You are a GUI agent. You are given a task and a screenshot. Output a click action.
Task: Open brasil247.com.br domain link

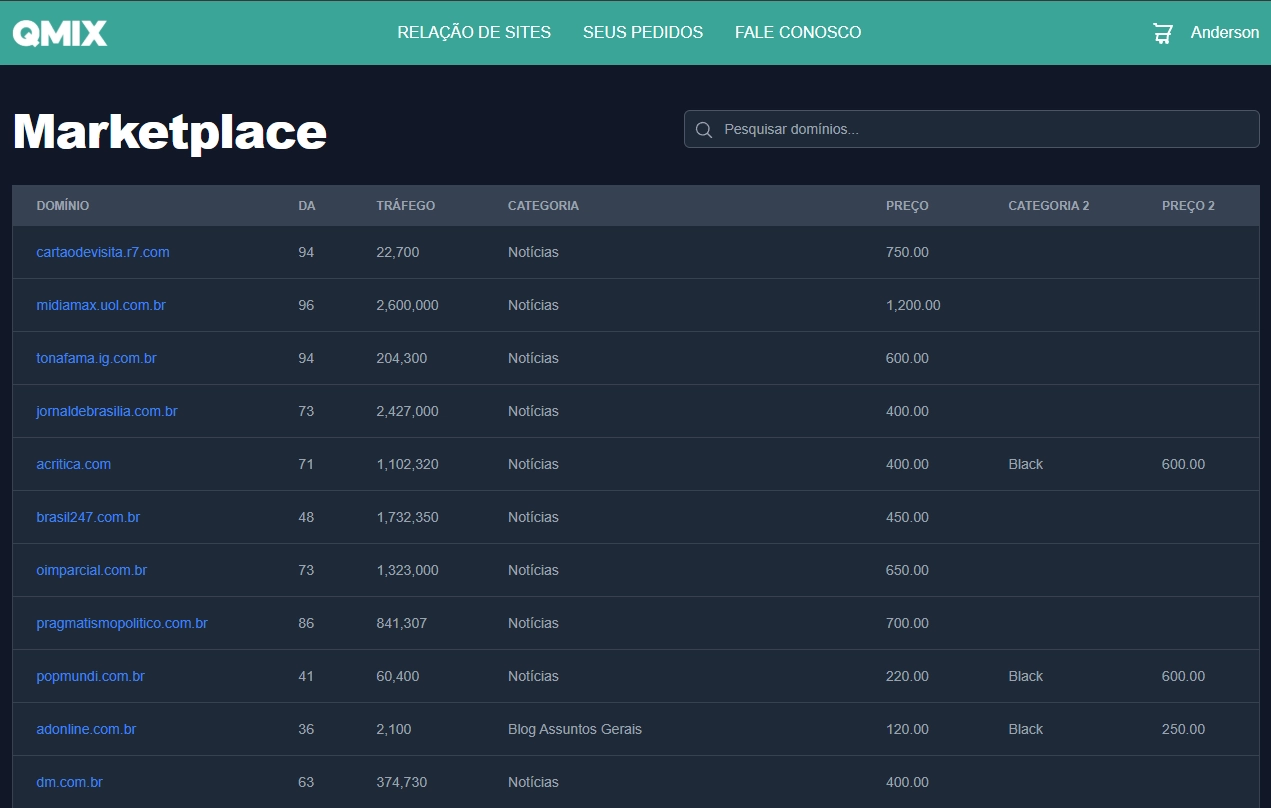[x=88, y=517]
